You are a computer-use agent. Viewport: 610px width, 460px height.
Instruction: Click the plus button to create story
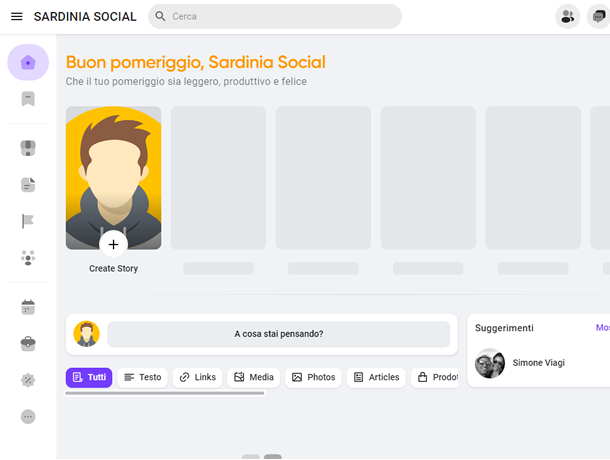(113, 244)
